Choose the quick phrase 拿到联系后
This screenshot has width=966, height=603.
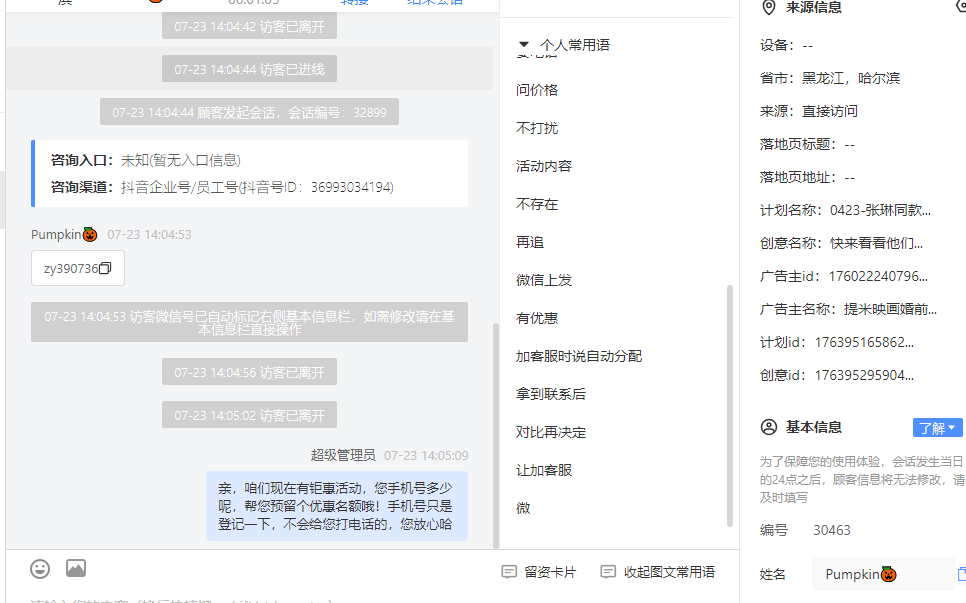551,394
